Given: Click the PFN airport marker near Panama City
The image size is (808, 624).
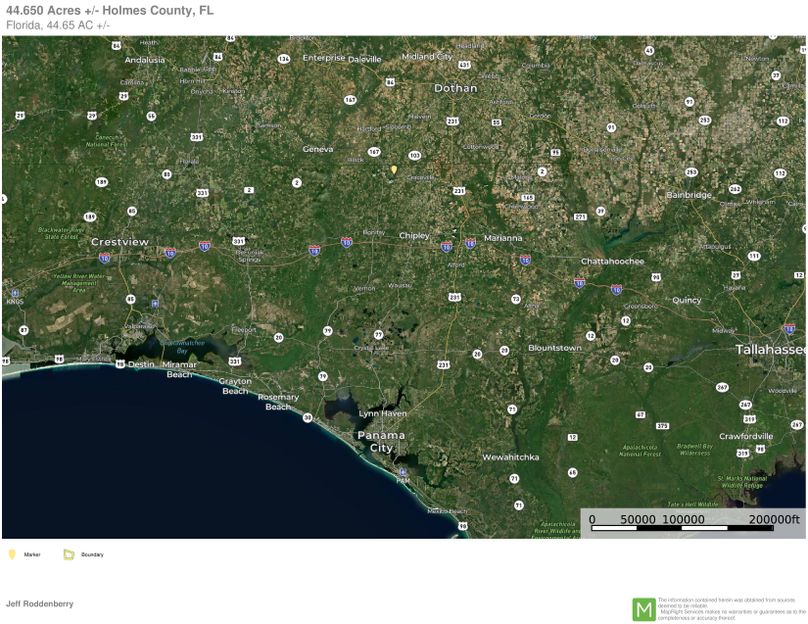Looking at the screenshot, I should click(402, 472).
